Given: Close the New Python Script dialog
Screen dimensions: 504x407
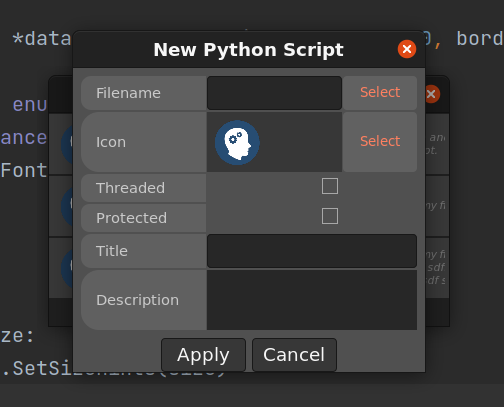Looking at the screenshot, I should click(x=407, y=49).
